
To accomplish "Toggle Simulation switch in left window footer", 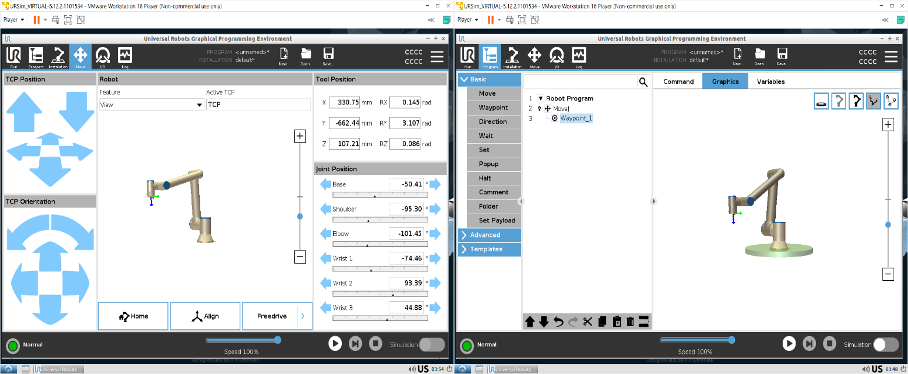I will click(x=432, y=344).
